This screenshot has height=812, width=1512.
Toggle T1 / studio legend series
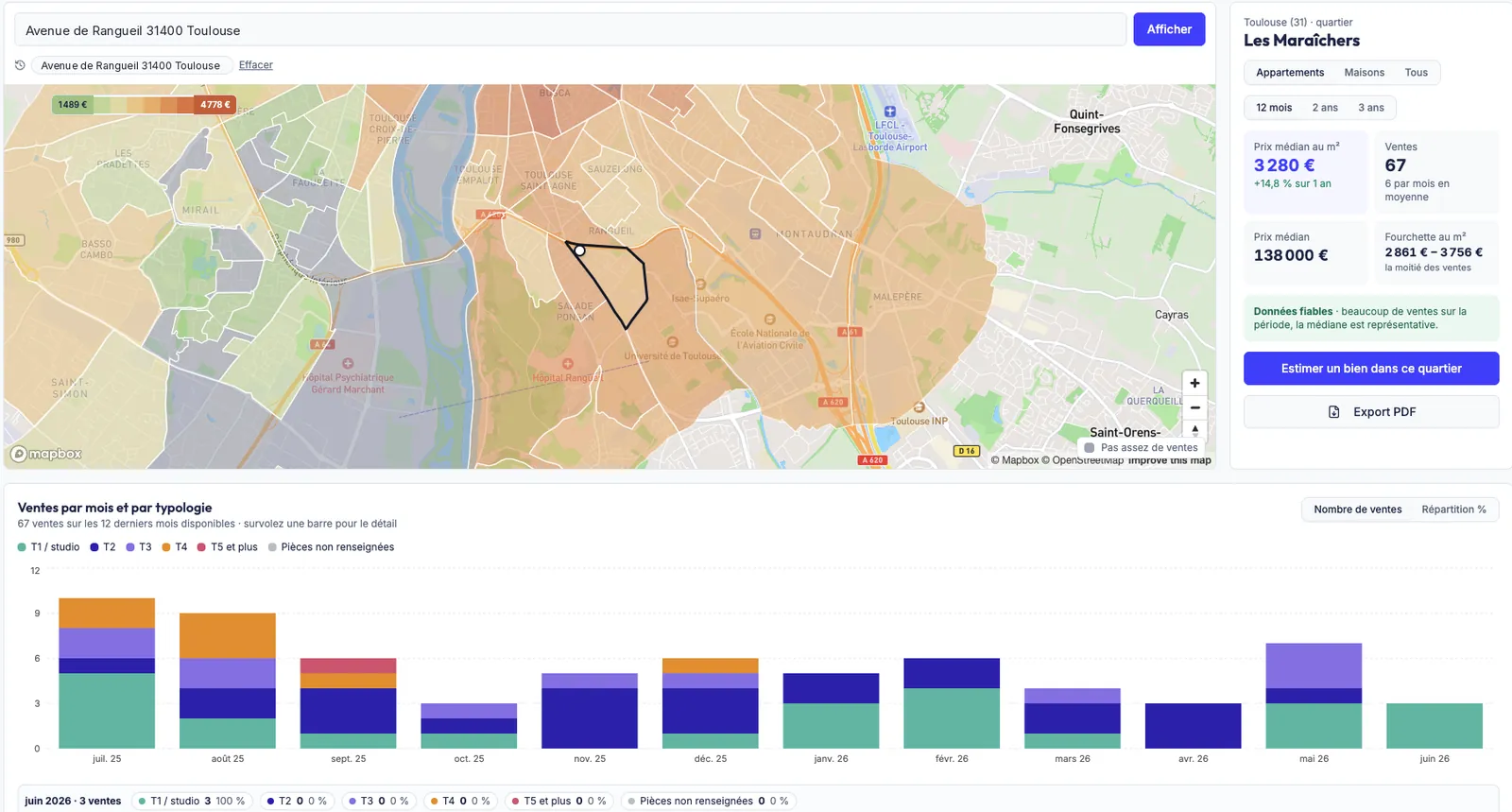(x=49, y=547)
